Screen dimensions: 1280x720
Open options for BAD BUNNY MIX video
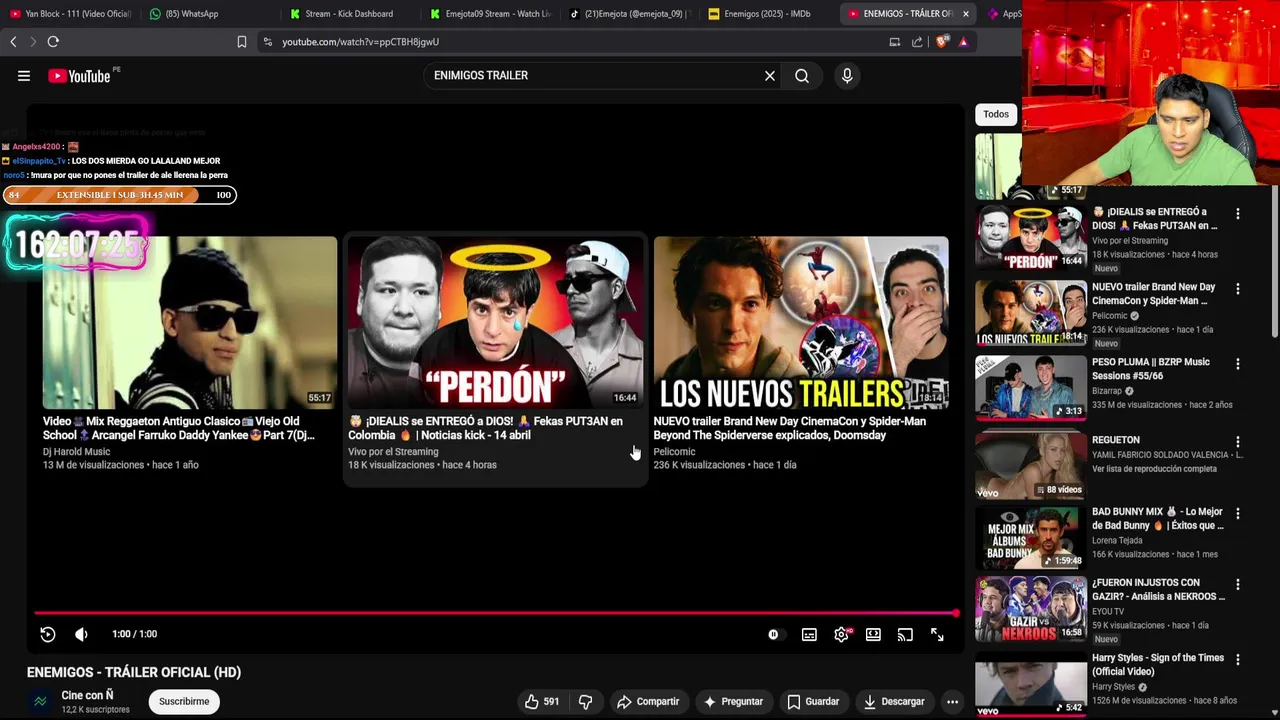tap(1238, 513)
